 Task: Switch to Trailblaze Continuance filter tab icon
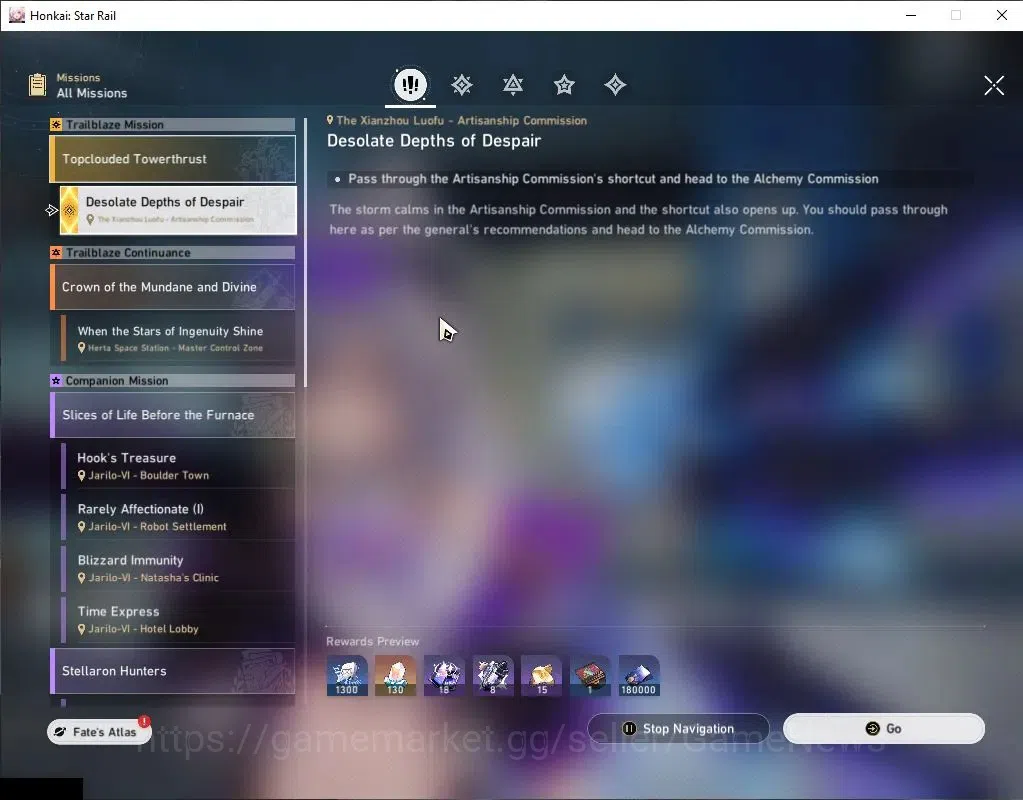coord(513,85)
